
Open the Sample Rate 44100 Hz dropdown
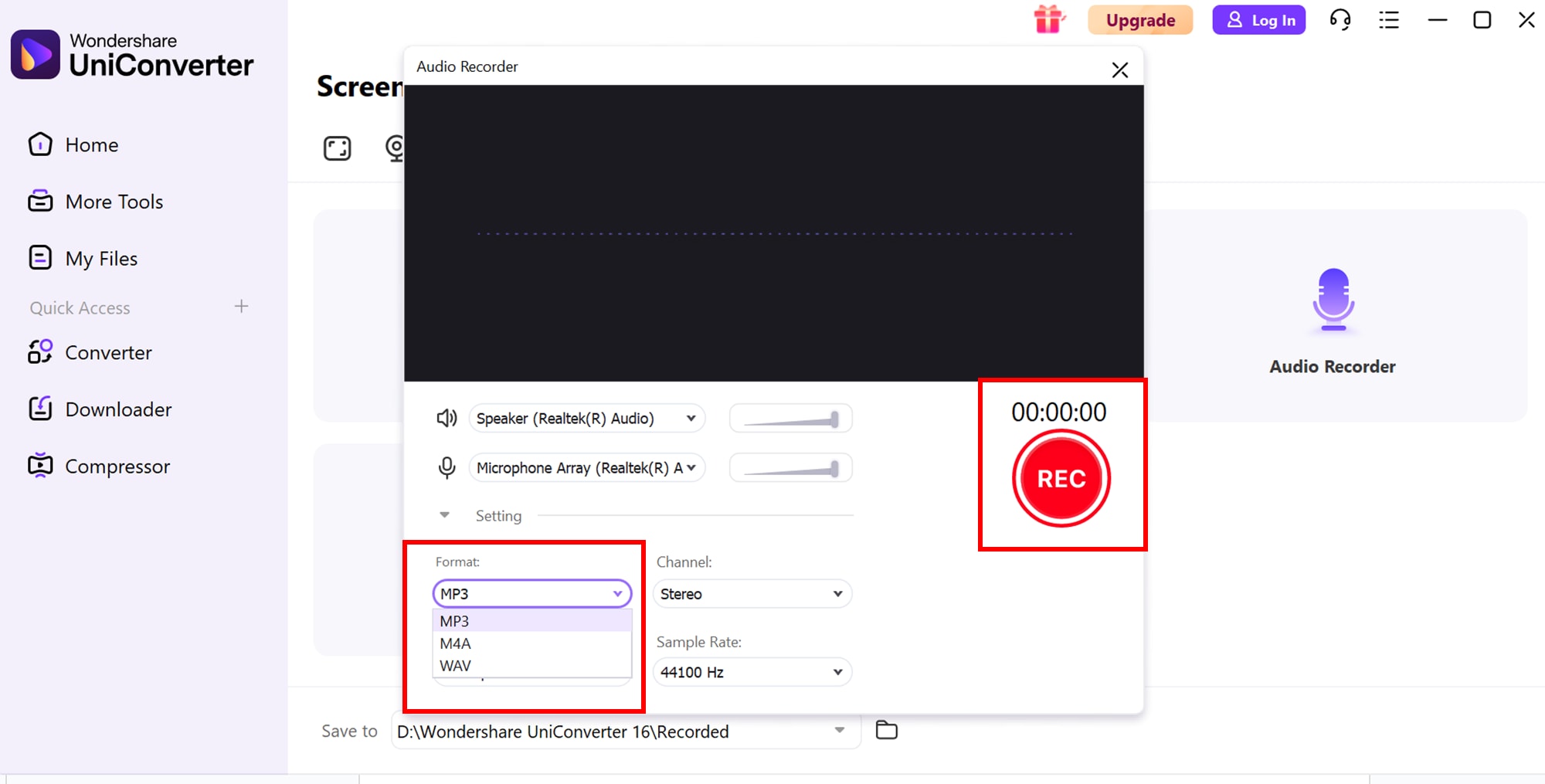click(752, 672)
